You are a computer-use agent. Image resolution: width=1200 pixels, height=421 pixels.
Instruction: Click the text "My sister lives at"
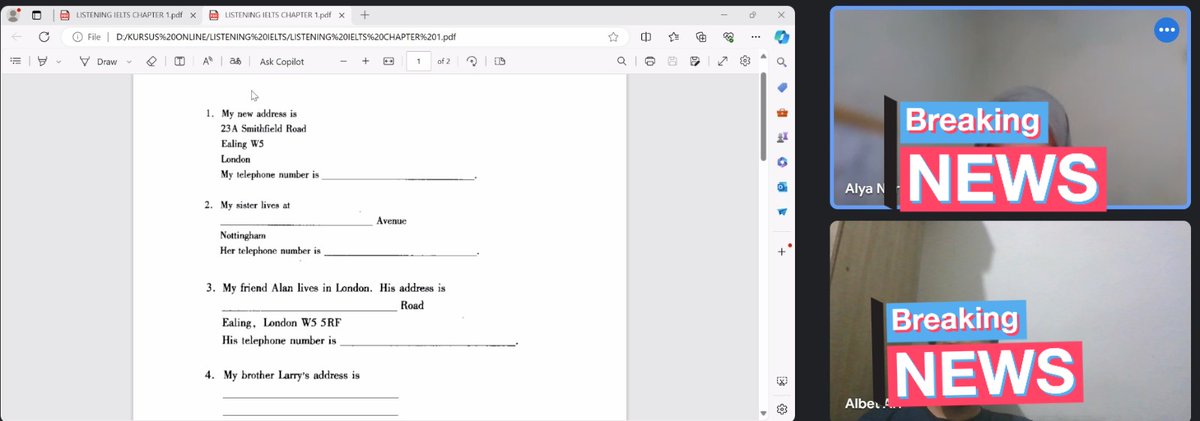point(255,205)
